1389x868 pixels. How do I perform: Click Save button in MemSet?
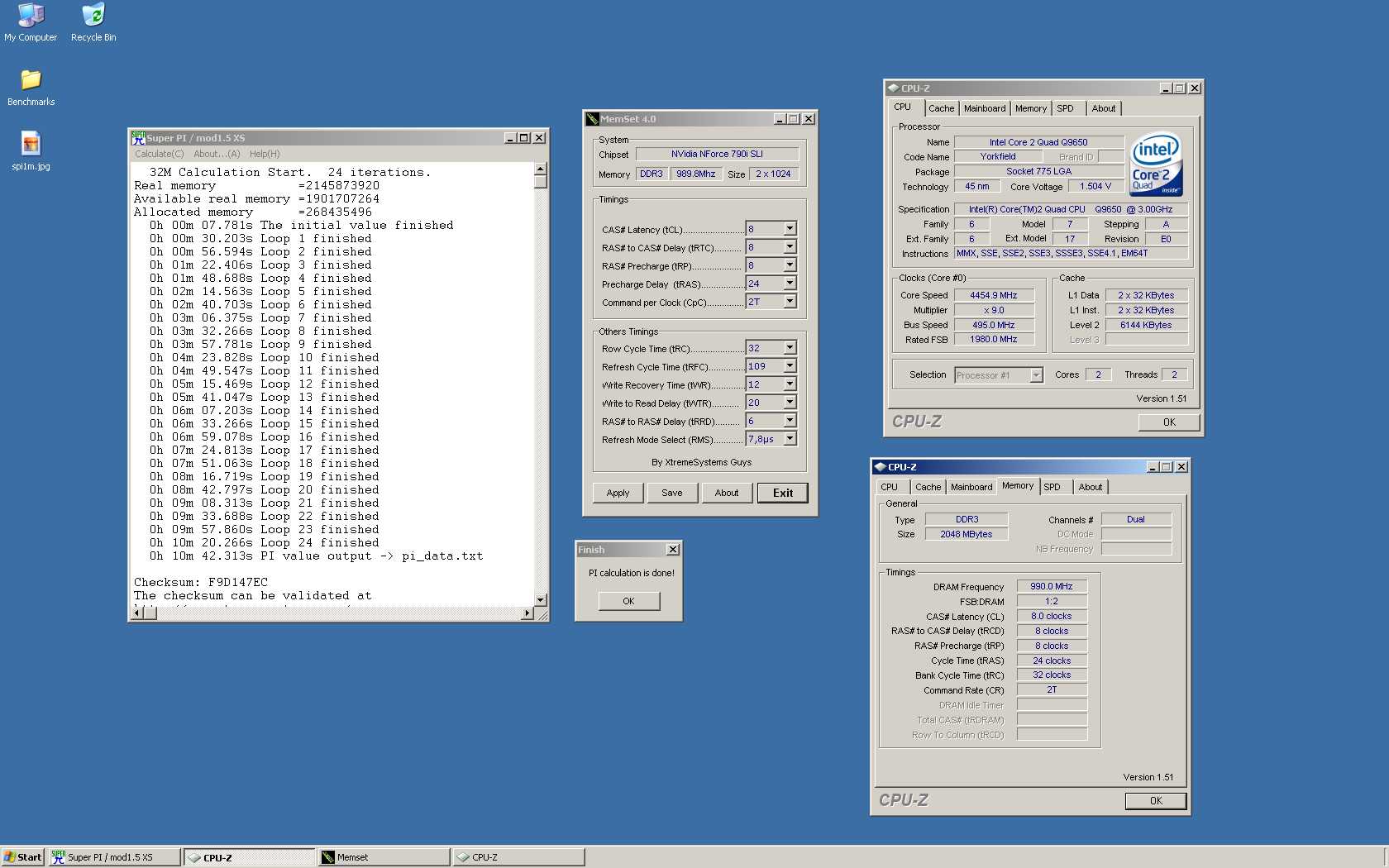(672, 493)
